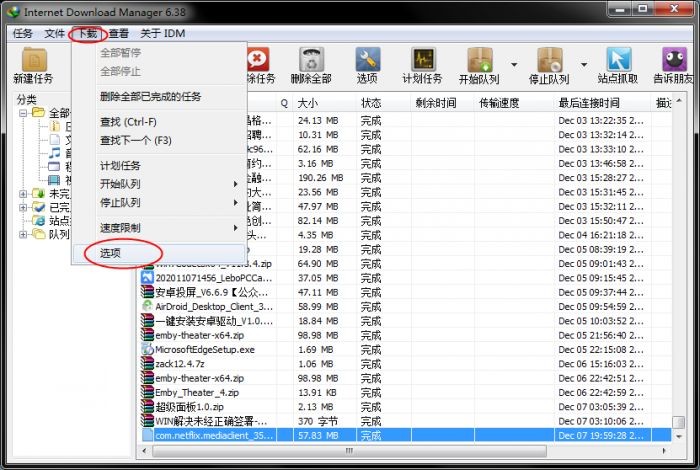Expand the 队列 tree node
This screenshot has width=700, height=470.
(x=23, y=234)
